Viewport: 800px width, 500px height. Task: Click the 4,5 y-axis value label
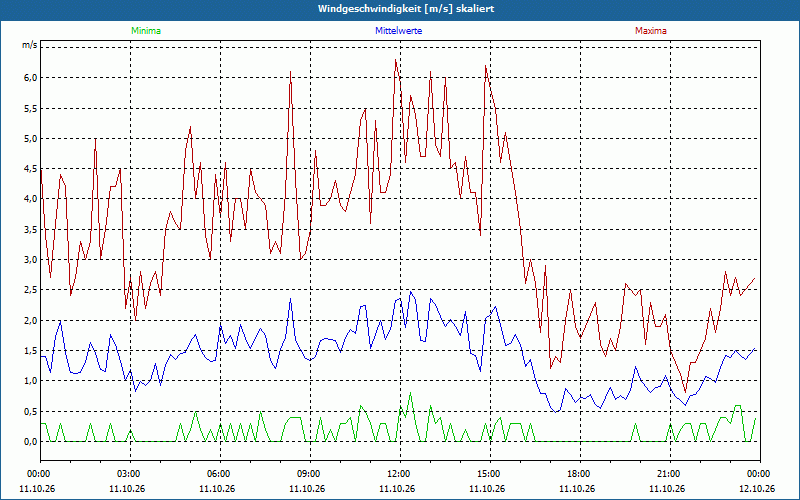[x=30, y=169]
